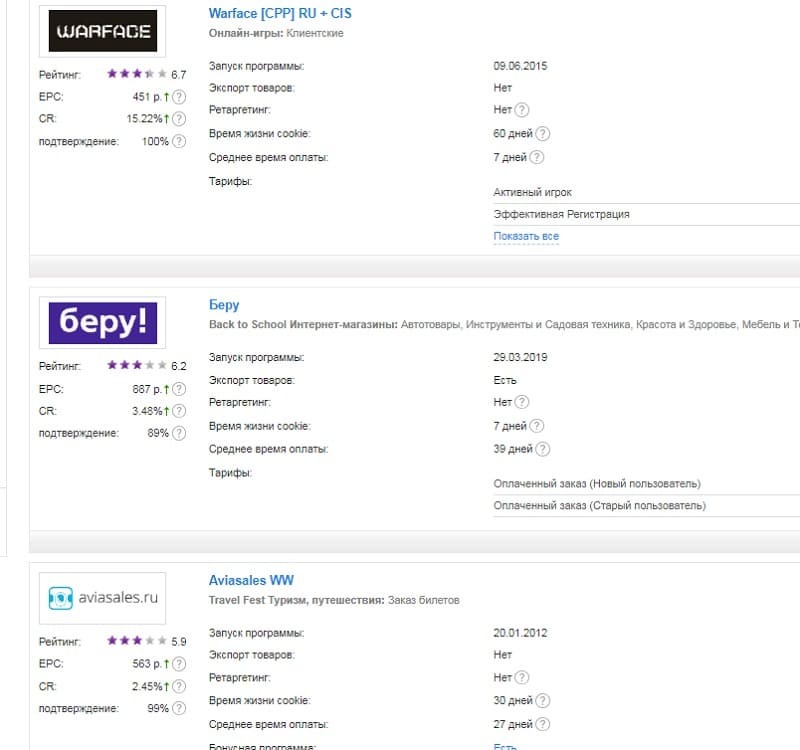Click the Warface logo thumbnail
Image resolution: width=800 pixels, height=750 pixels.
tap(102, 31)
